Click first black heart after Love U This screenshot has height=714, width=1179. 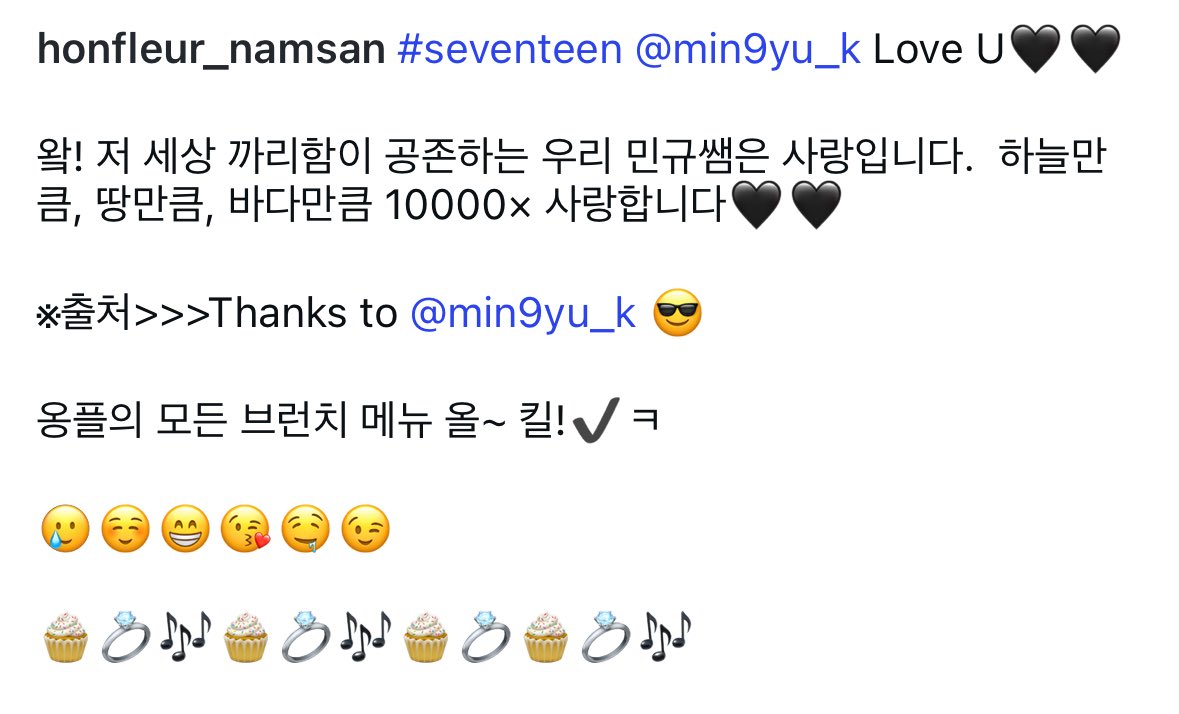point(1035,49)
